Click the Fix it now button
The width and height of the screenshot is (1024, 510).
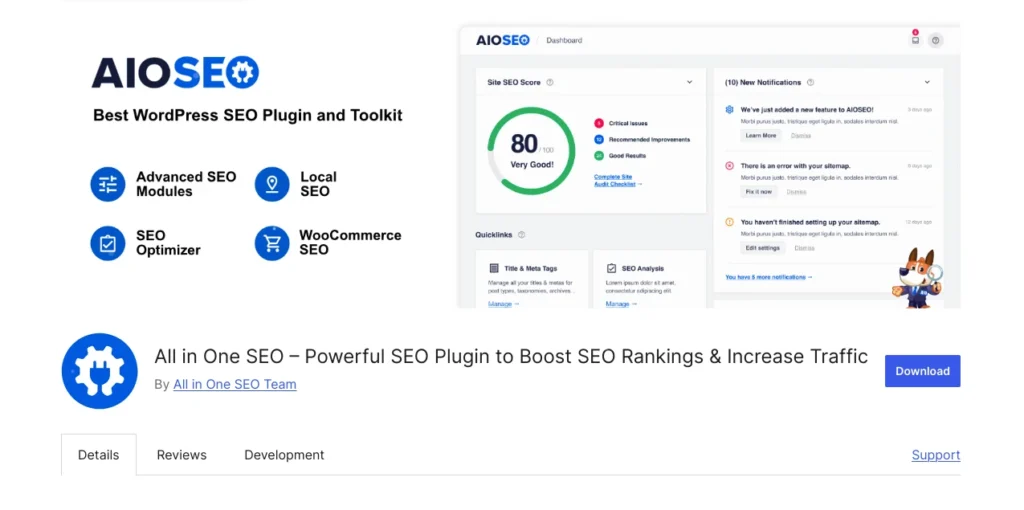[758, 191]
